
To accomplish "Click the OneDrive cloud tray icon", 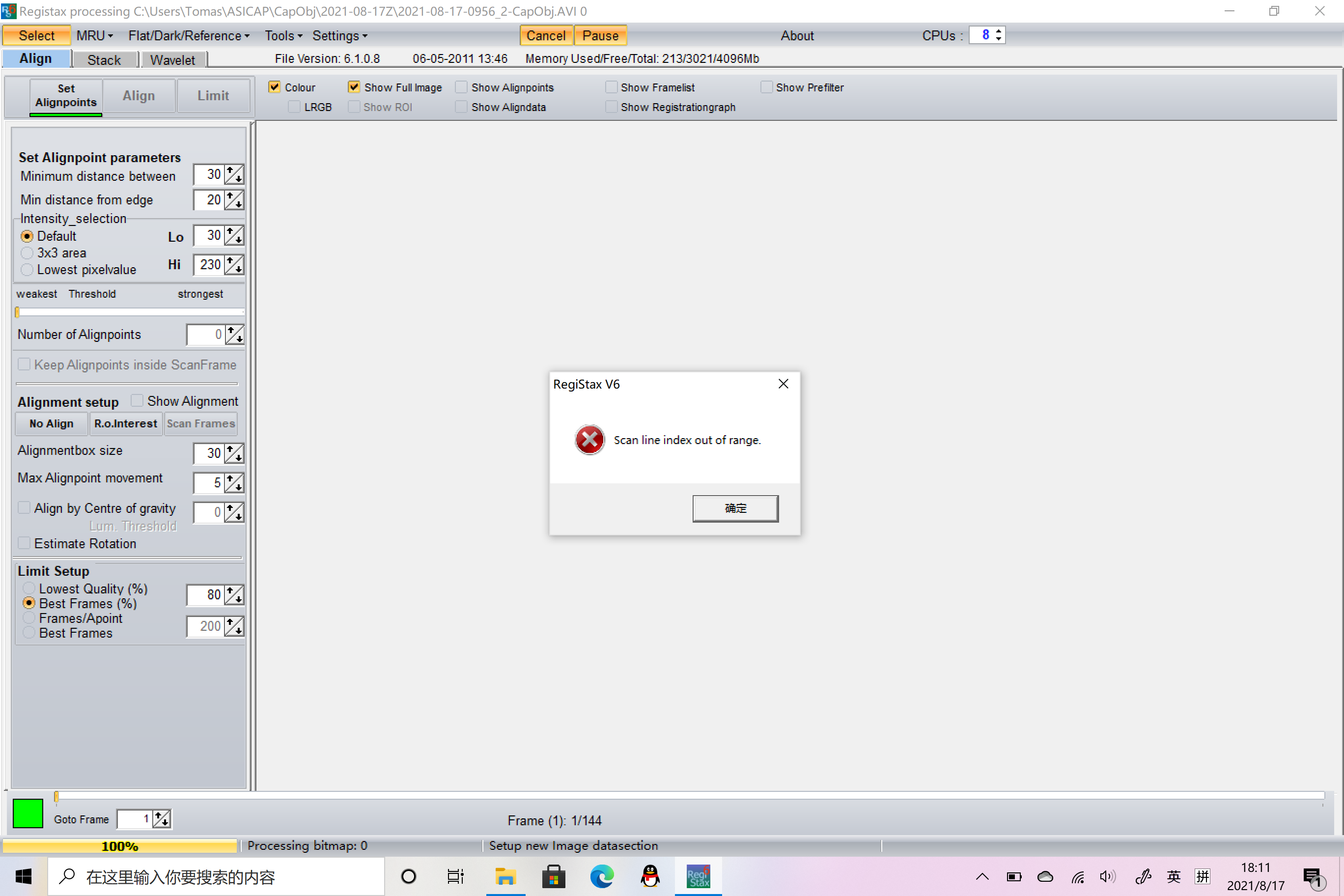I will coord(1044,876).
